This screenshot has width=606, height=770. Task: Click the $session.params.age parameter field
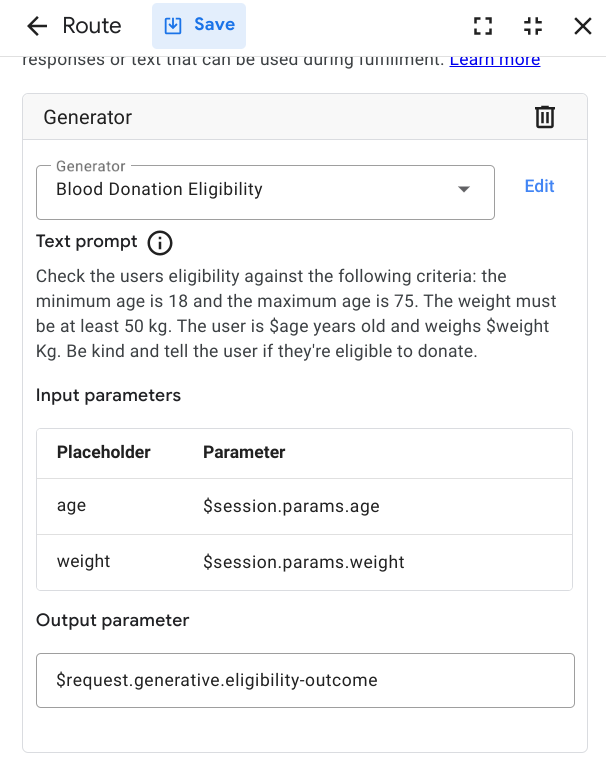pos(291,506)
